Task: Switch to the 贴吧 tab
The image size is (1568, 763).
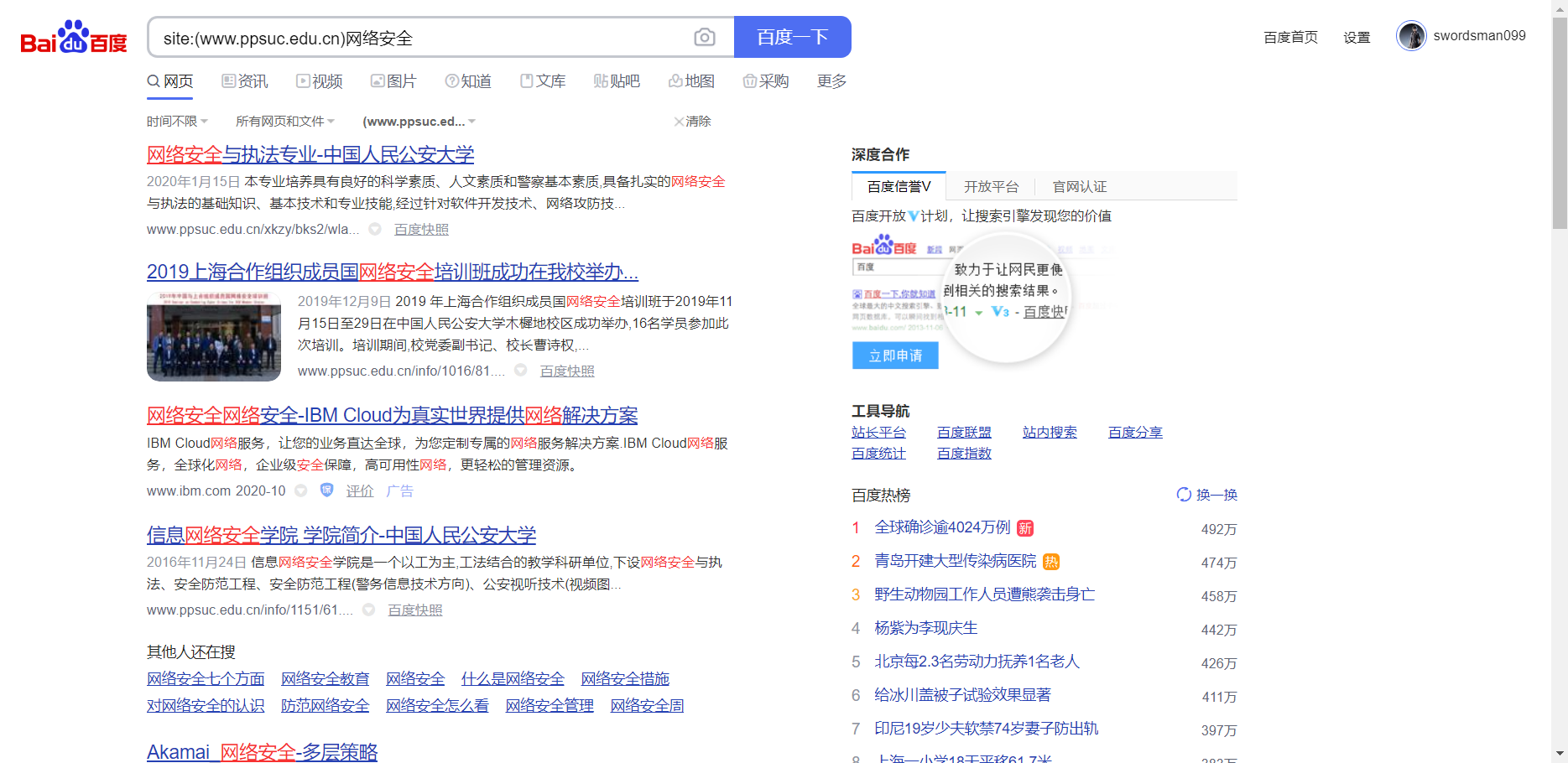Action: pyautogui.click(x=617, y=81)
